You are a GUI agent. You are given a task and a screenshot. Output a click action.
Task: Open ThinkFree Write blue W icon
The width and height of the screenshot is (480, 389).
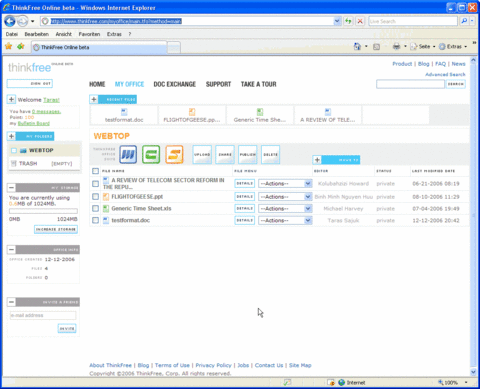[x=128, y=154]
